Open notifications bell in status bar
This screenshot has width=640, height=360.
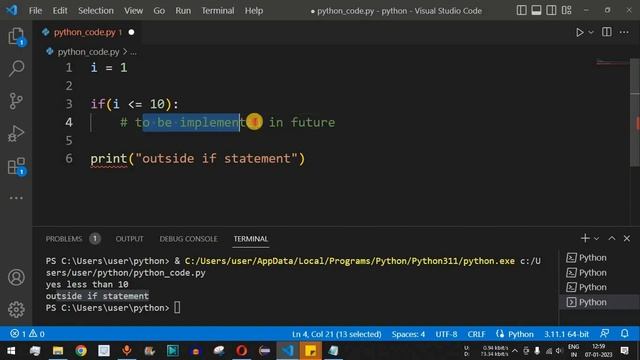[624, 333]
